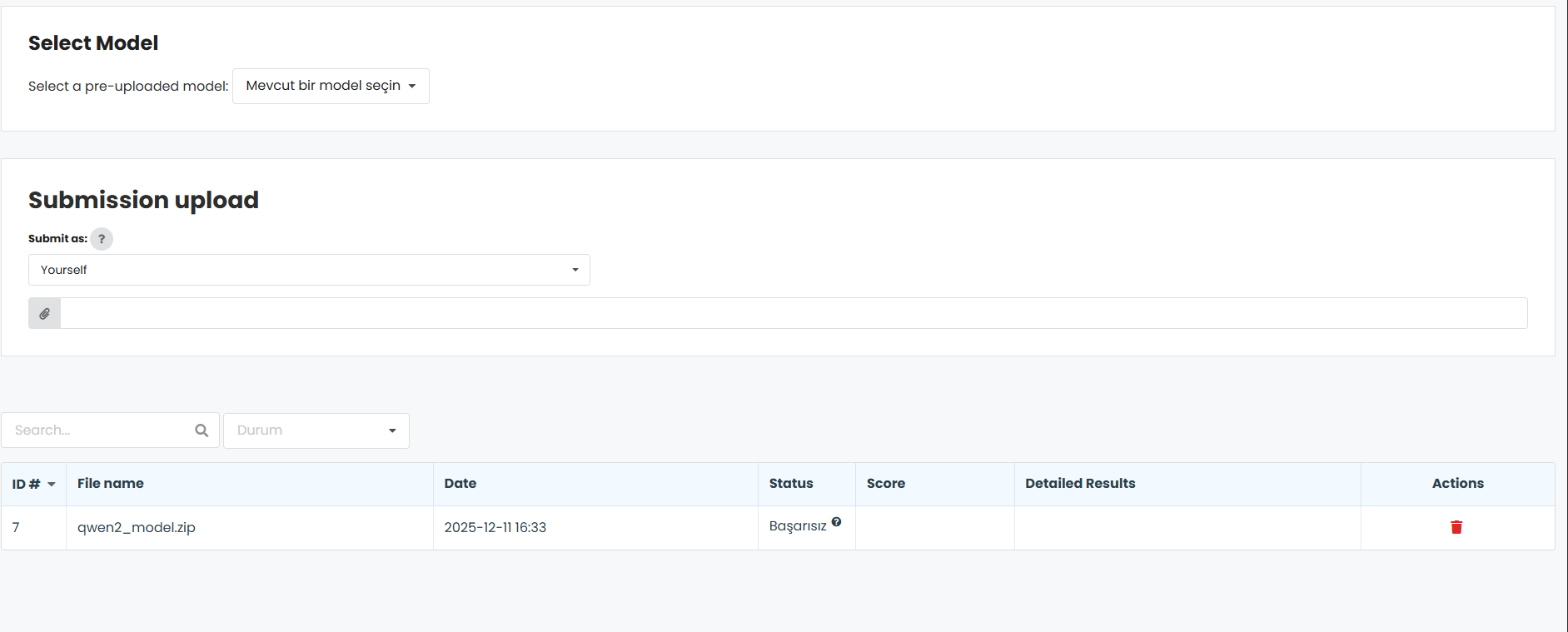The height and width of the screenshot is (632, 1568).
Task: Click the help icon beside "Submit as"
Action: point(102,239)
